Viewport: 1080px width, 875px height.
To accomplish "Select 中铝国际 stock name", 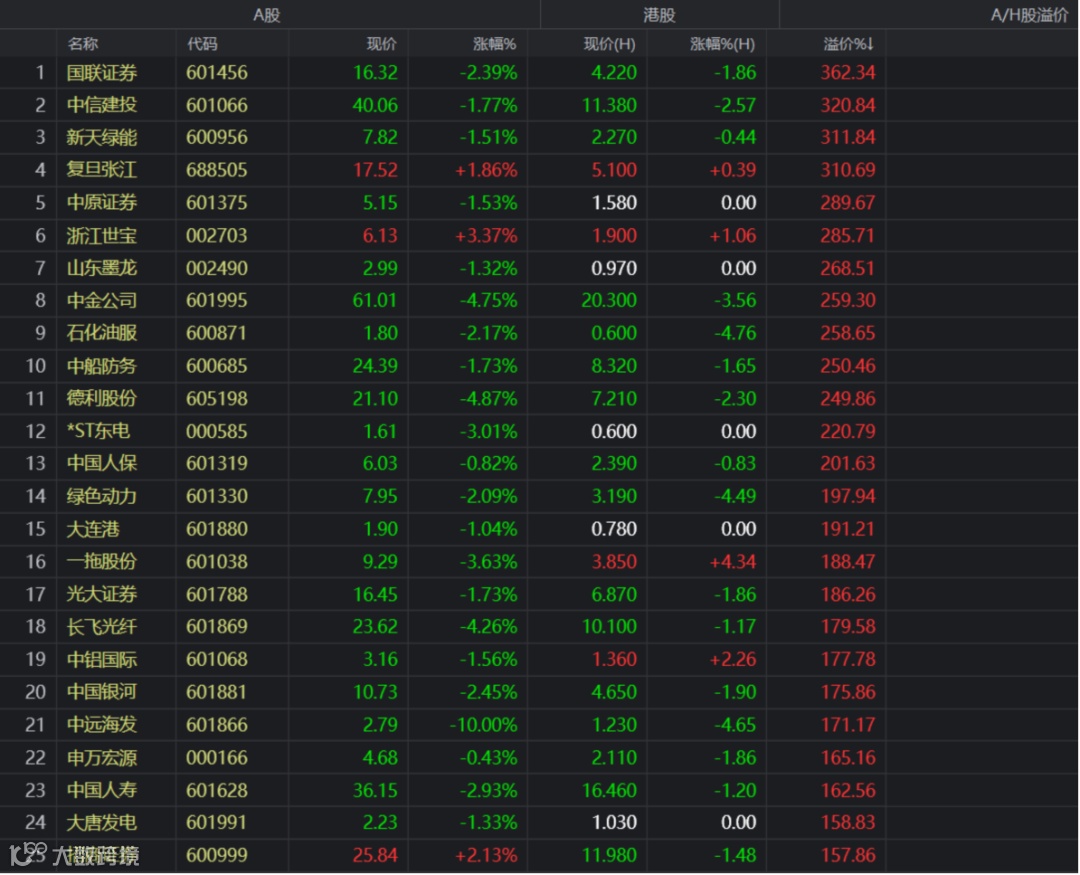I will pos(101,660).
